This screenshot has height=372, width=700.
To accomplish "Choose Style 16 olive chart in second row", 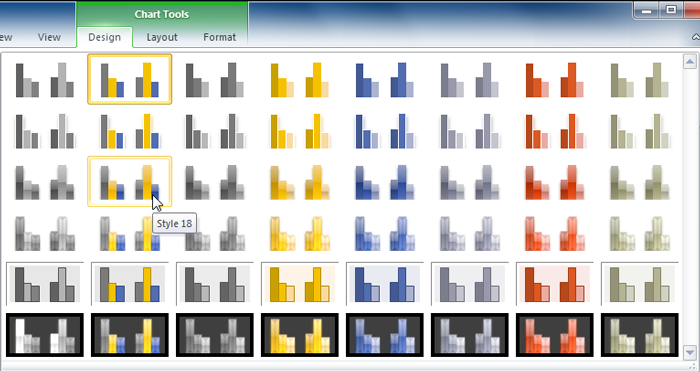I will [640, 131].
